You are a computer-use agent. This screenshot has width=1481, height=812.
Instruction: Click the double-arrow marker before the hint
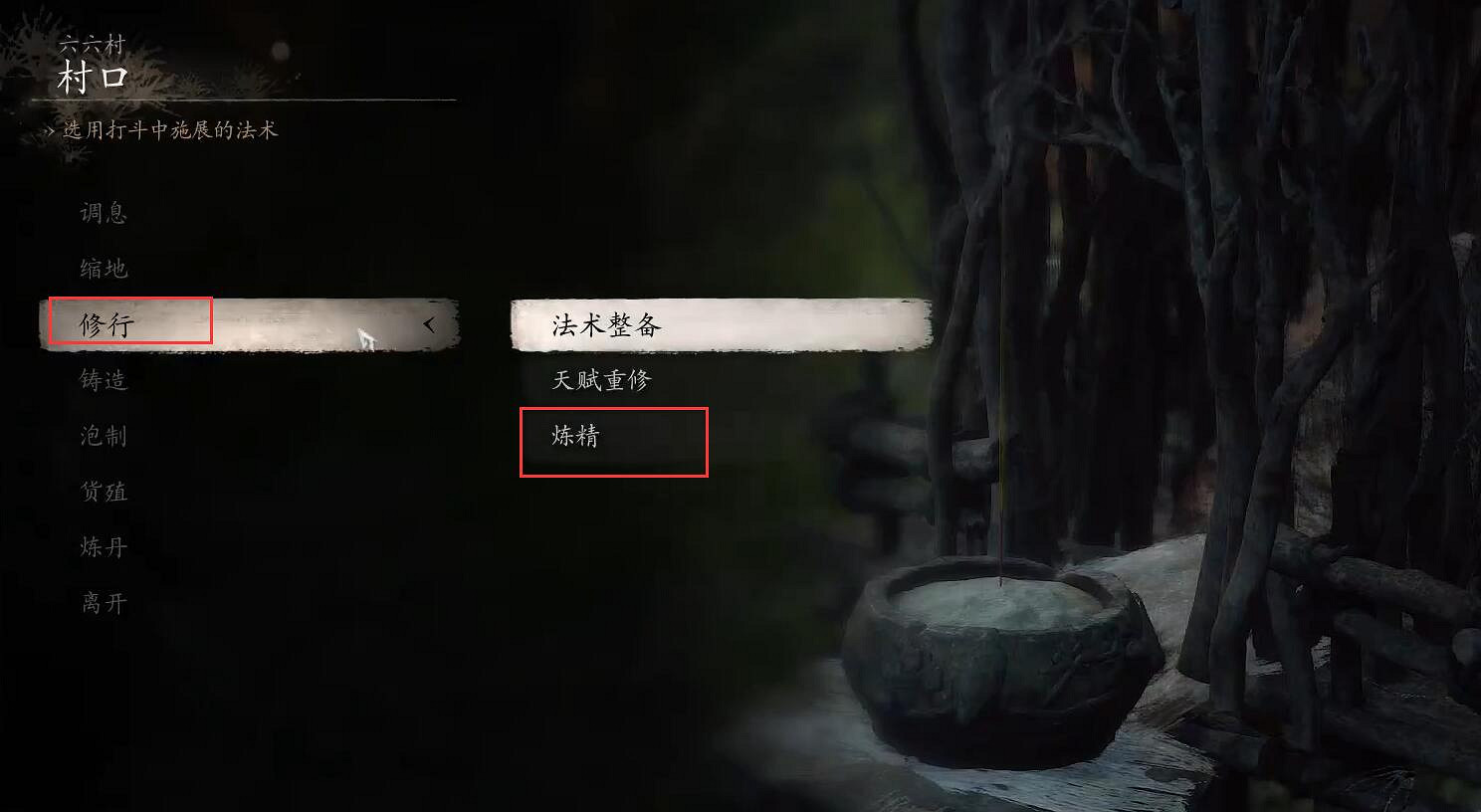(50, 131)
